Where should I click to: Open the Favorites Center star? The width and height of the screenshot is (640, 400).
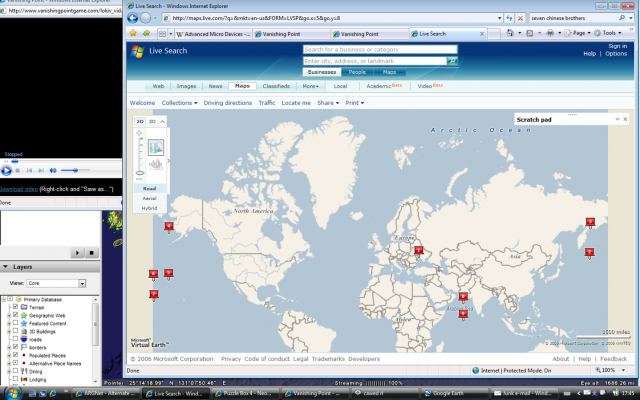coord(133,33)
